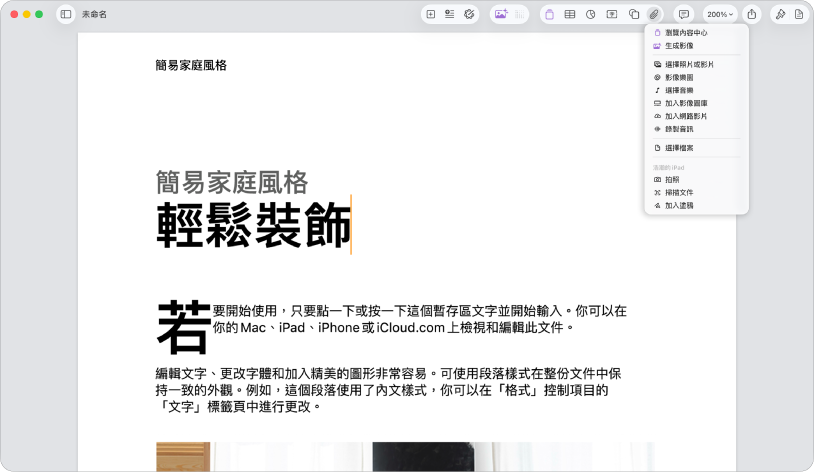Click the gear-with-pencil toolbar icon

(469, 15)
